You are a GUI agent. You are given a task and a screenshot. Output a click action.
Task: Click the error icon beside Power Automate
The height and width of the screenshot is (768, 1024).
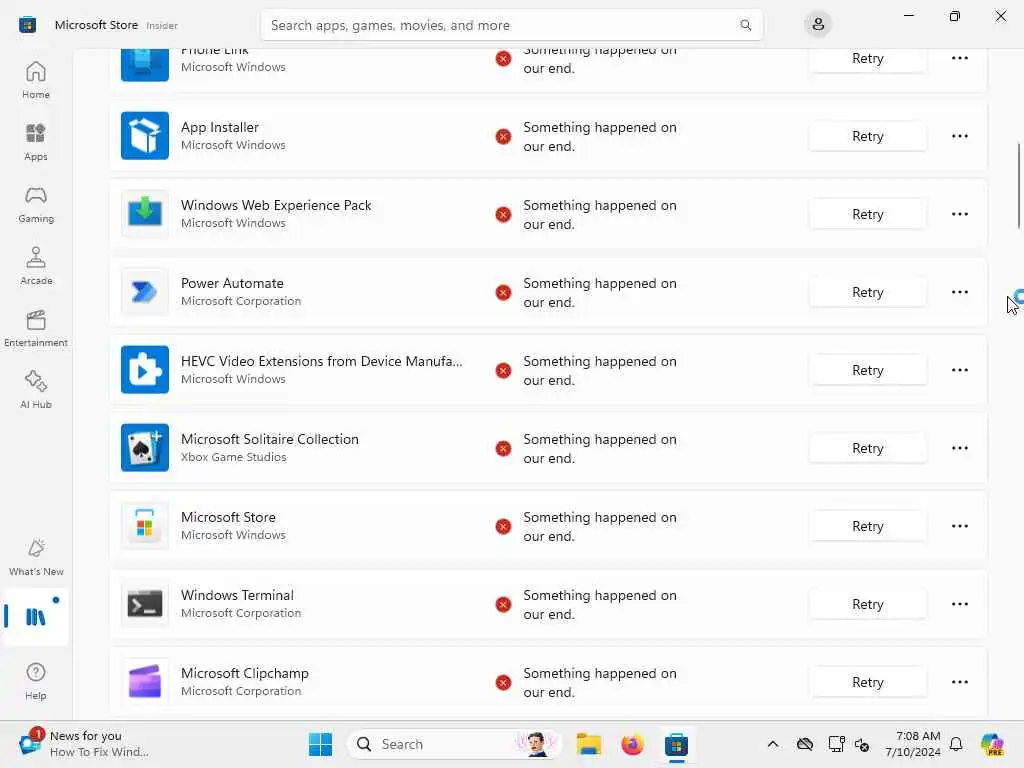pos(503,292)
